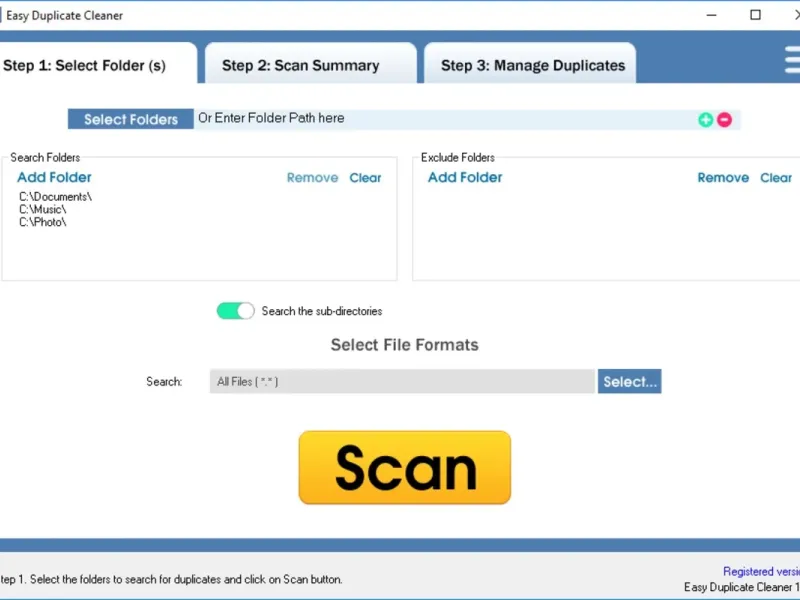
Task: Select the C:\Documents\ folder entry
Action: coord(56,197)
